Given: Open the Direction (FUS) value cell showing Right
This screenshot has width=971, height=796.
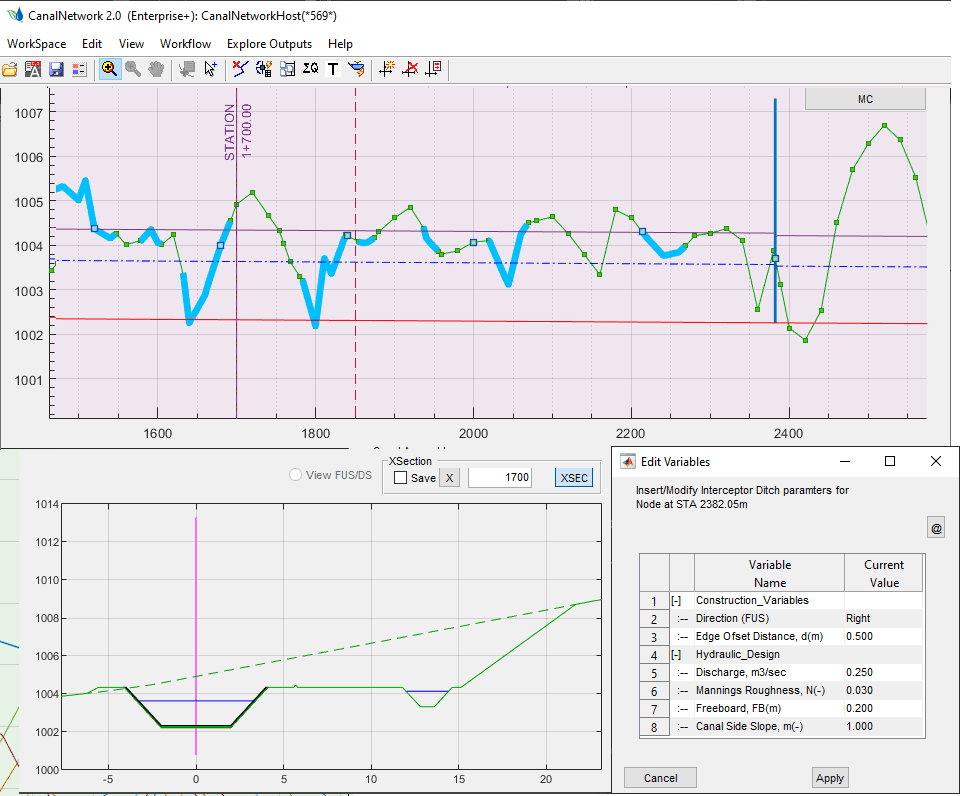Looking at the screenshot, I should point(882,618).
